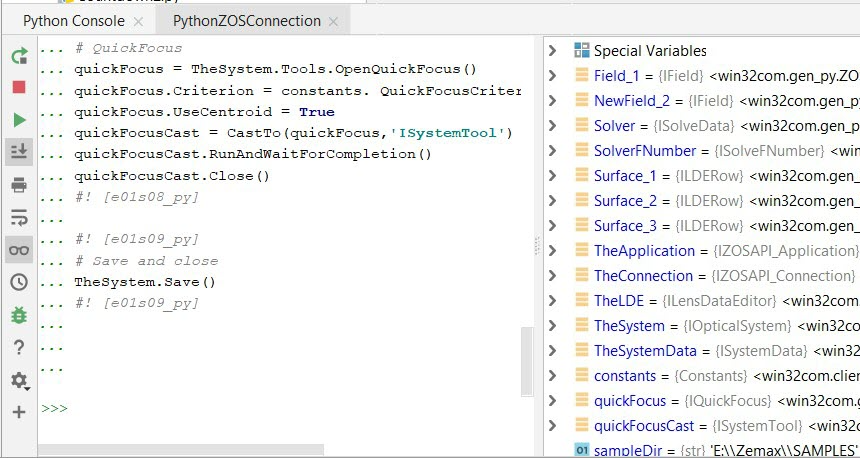Click the quickFocusCast.Close() code line
Screen dimensions: 860x458
pyautogui.click(x=172, y=176)
